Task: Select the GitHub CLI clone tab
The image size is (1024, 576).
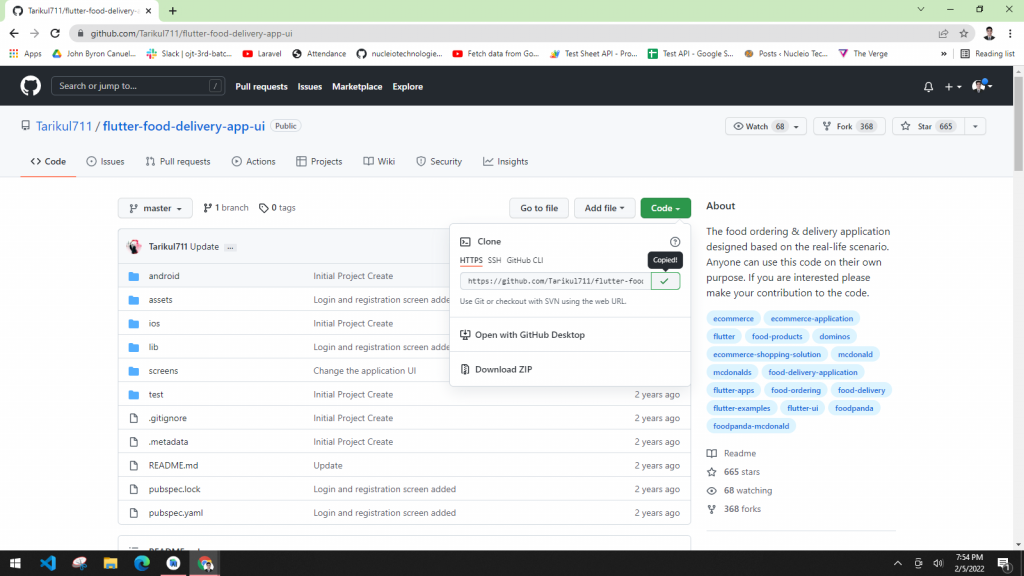Action: 524,260
